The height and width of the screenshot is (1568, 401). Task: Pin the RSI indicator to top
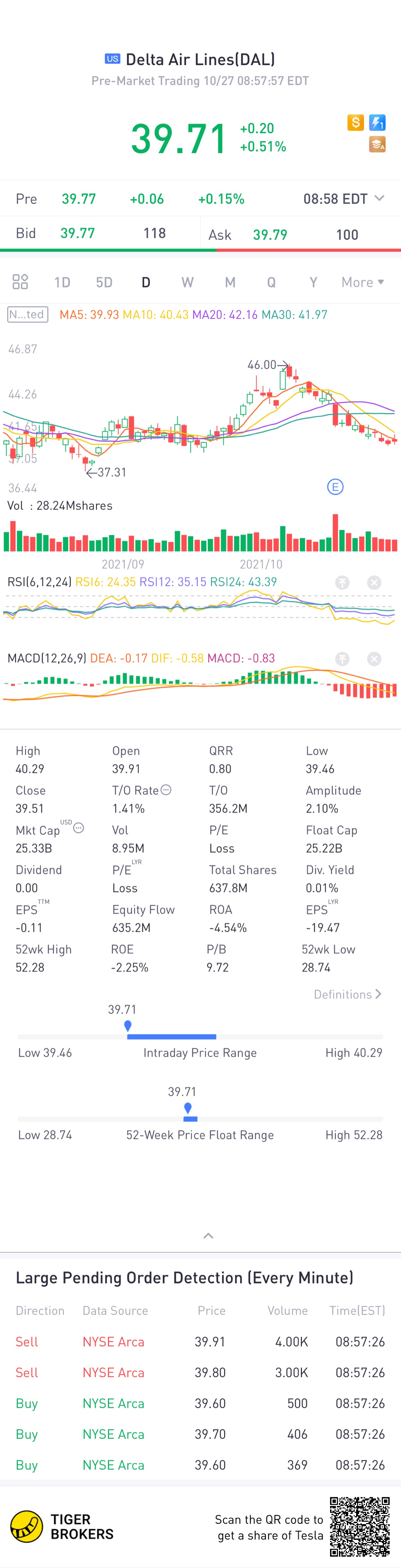343,582
